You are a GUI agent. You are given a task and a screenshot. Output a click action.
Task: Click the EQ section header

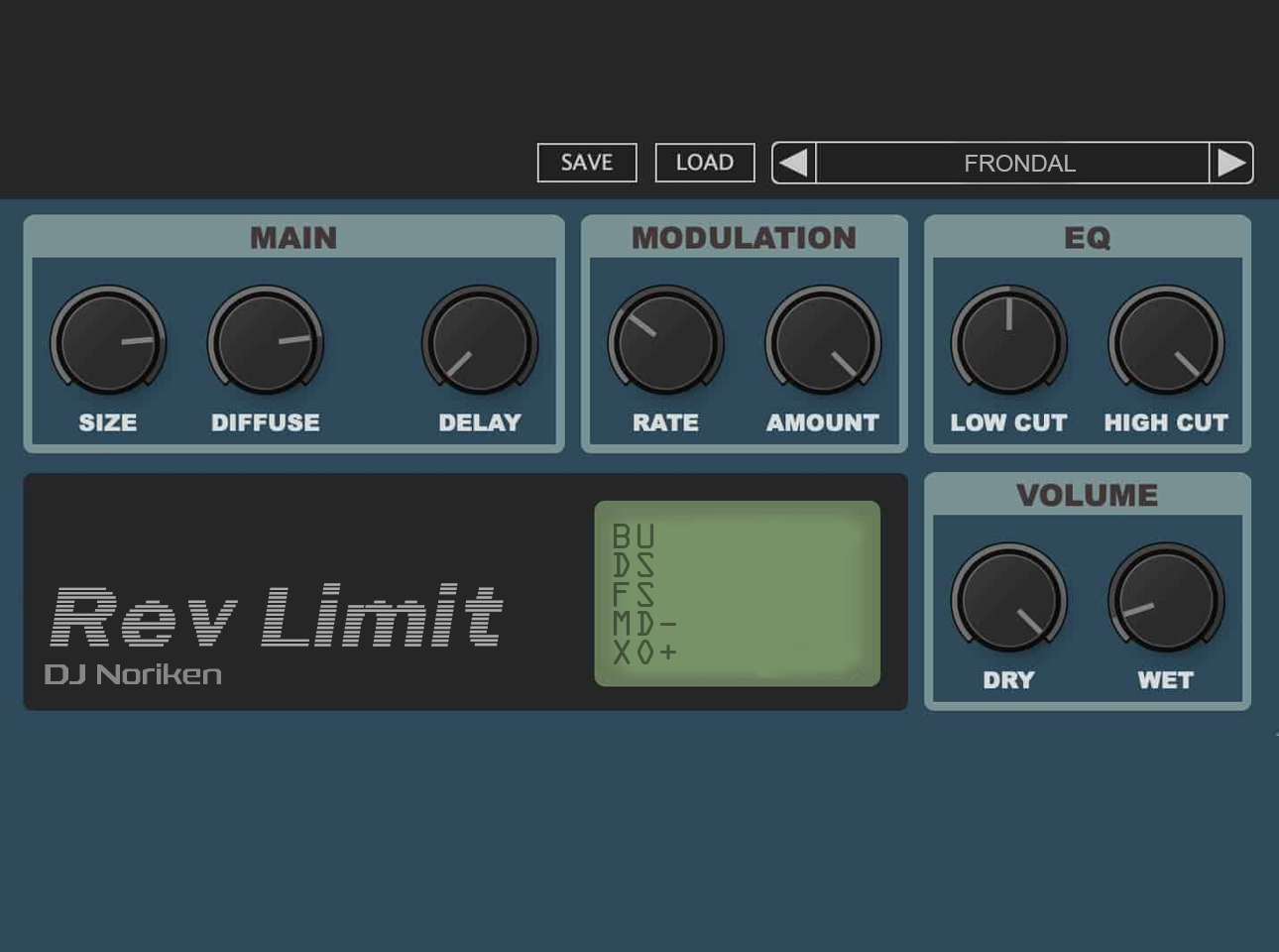click(x=1088, y=238)
